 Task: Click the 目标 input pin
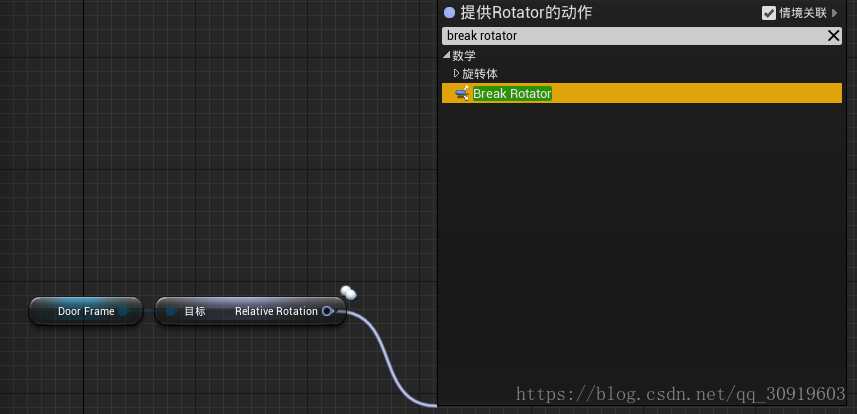[x=171, y=311]
